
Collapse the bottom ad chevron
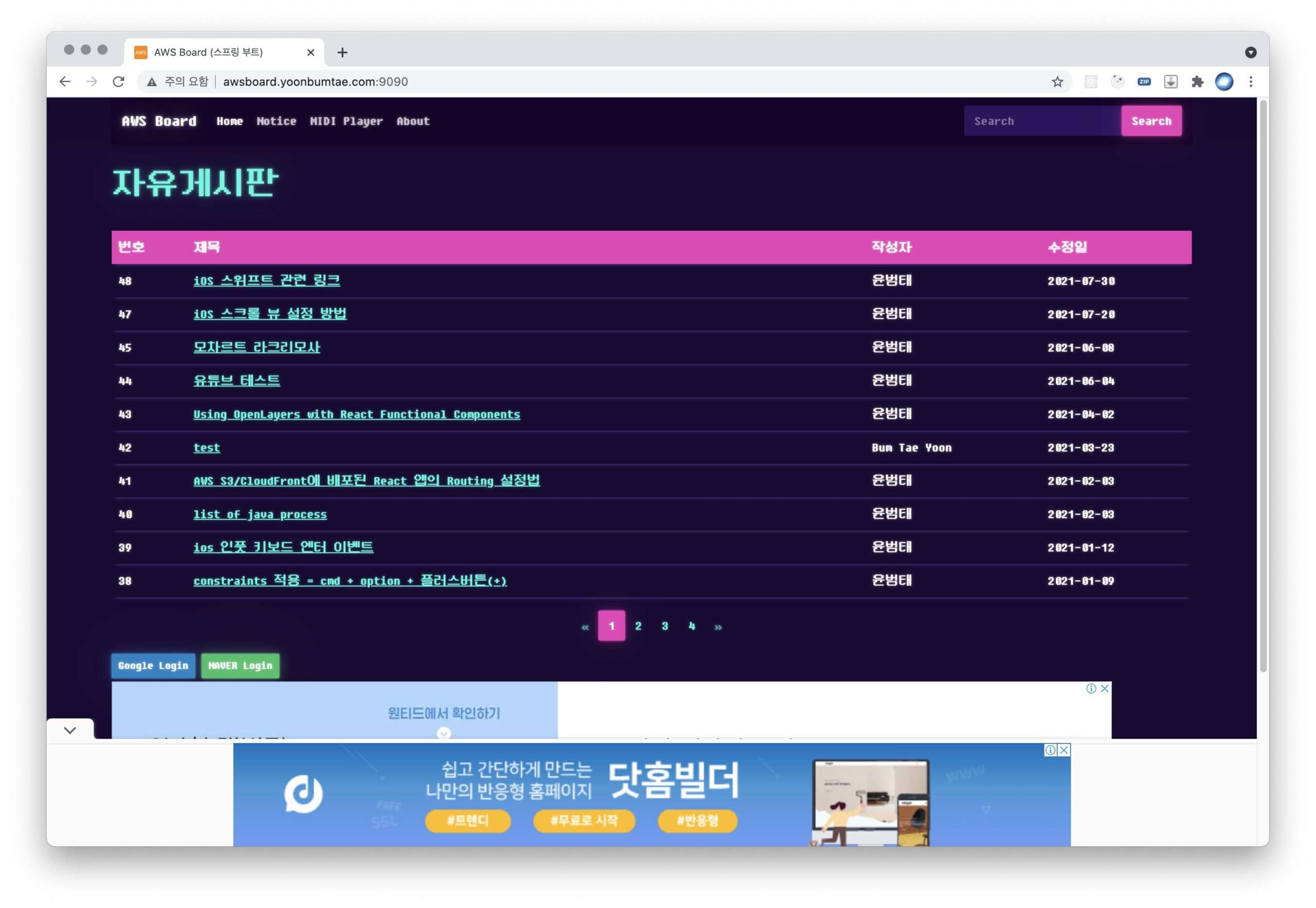(70, 730)
